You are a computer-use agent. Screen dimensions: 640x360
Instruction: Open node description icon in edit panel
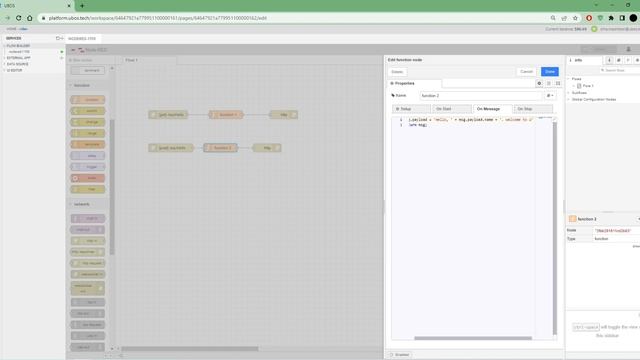tap(549, 83)
